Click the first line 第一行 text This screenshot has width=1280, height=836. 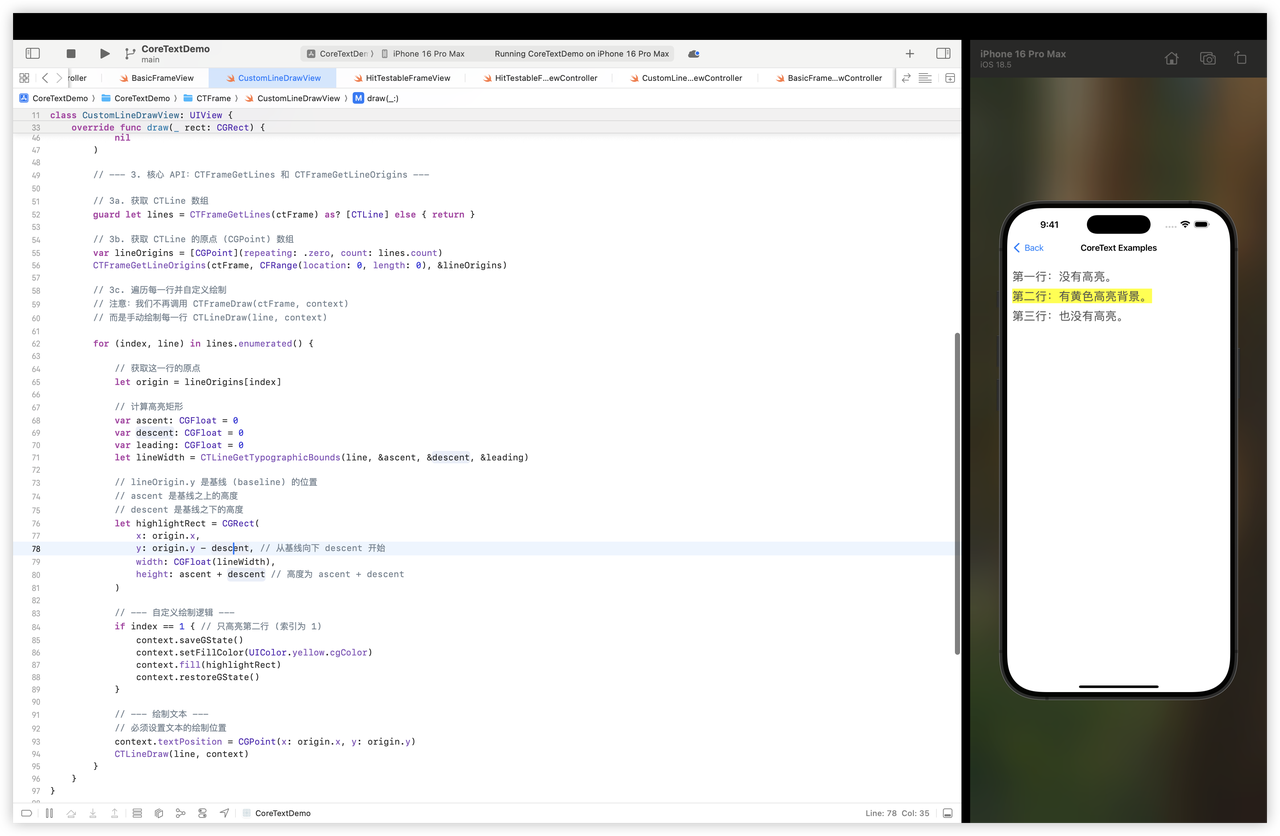coord(1062,277)
